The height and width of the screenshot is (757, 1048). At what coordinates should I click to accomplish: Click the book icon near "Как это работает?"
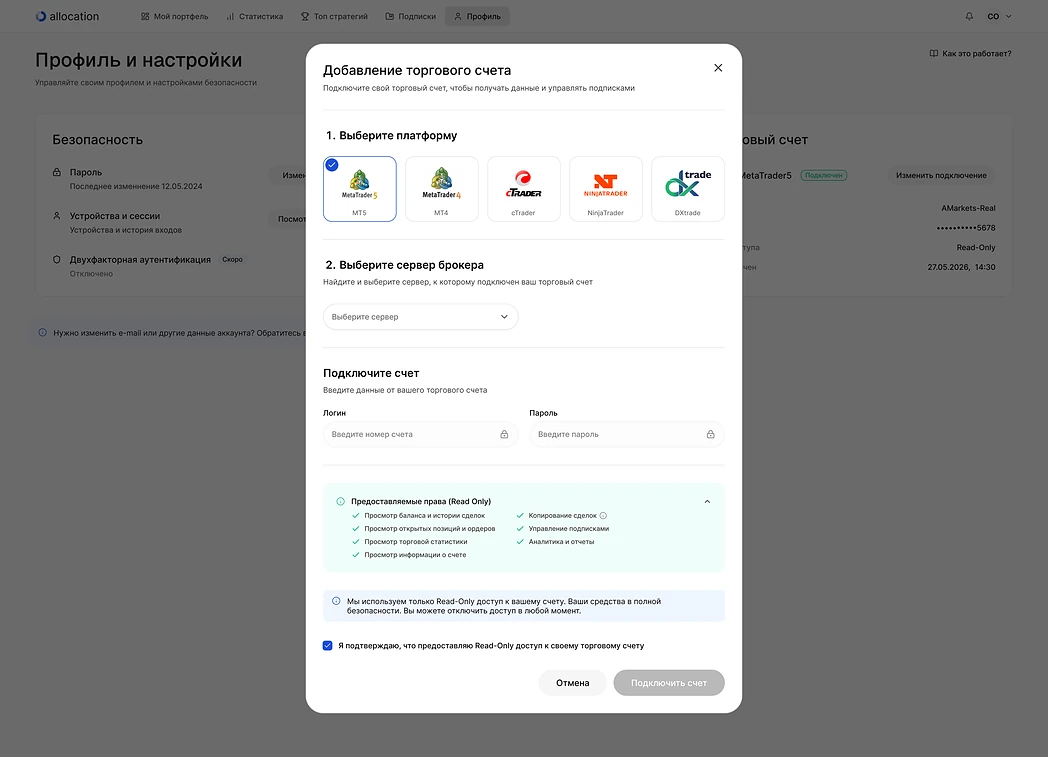pos(934,53)
